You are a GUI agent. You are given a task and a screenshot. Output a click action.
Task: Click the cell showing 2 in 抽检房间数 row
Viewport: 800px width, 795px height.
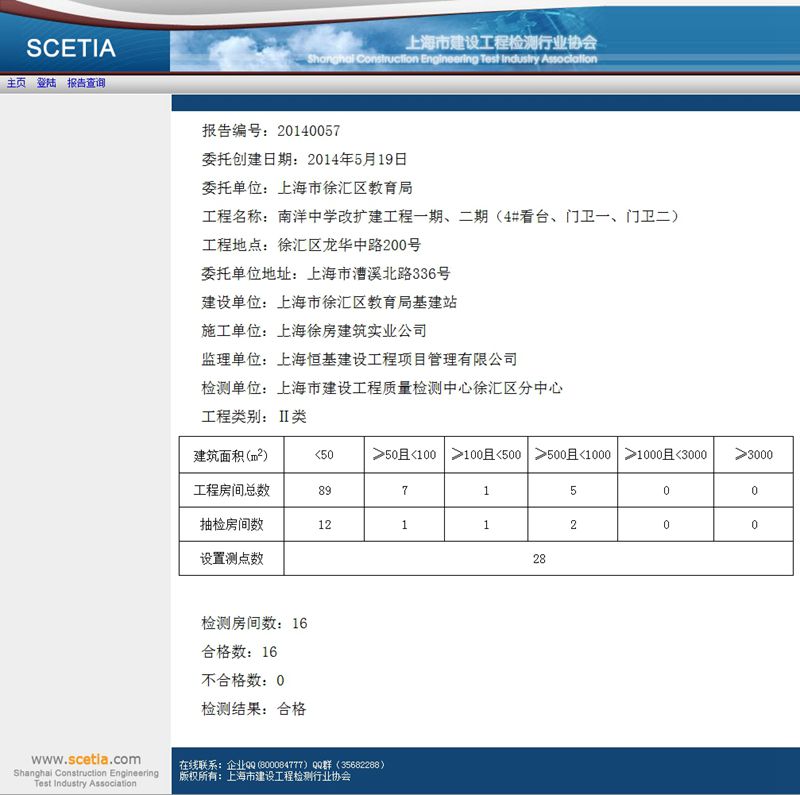coord(573,524)
